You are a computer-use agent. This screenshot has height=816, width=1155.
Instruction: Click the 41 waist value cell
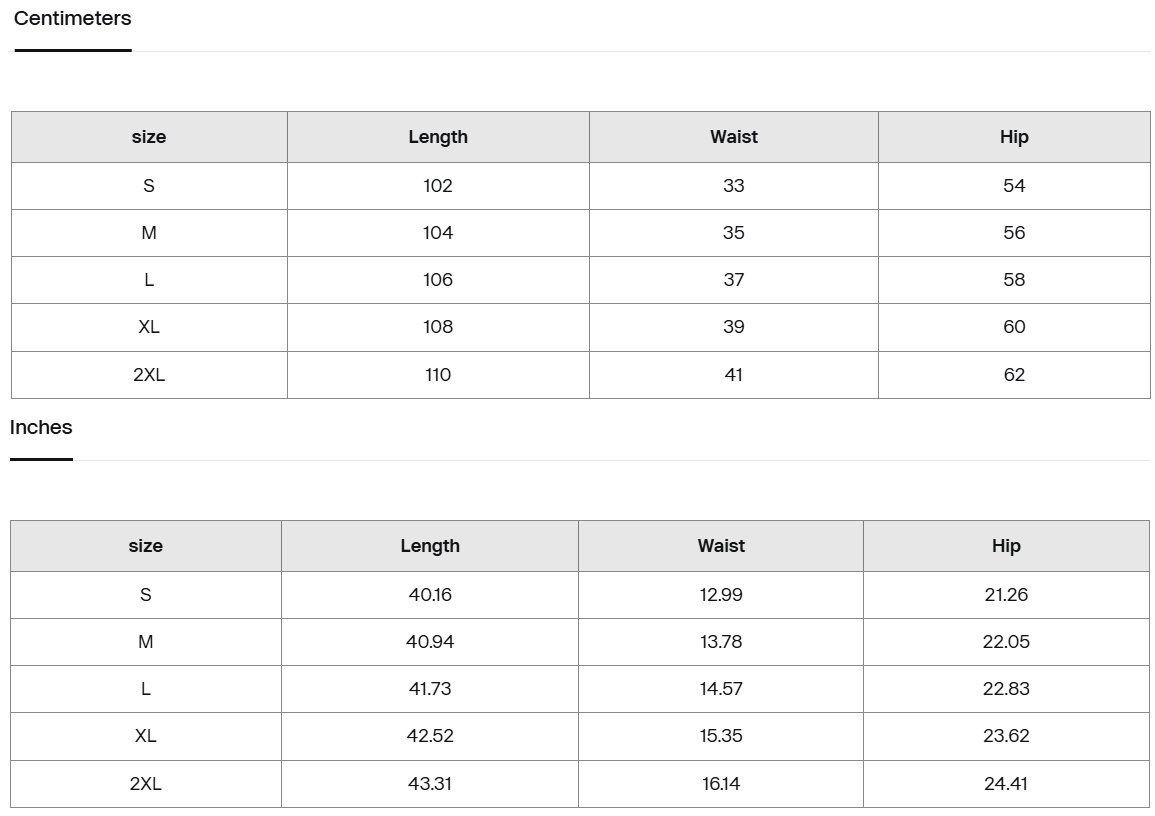pos(734,375)
